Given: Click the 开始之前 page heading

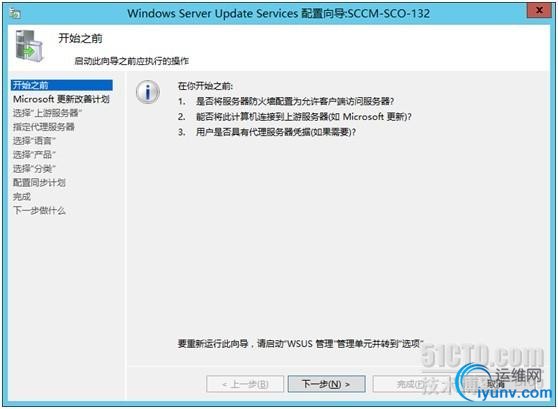Looking at the screenshot, I should [80, 38].
